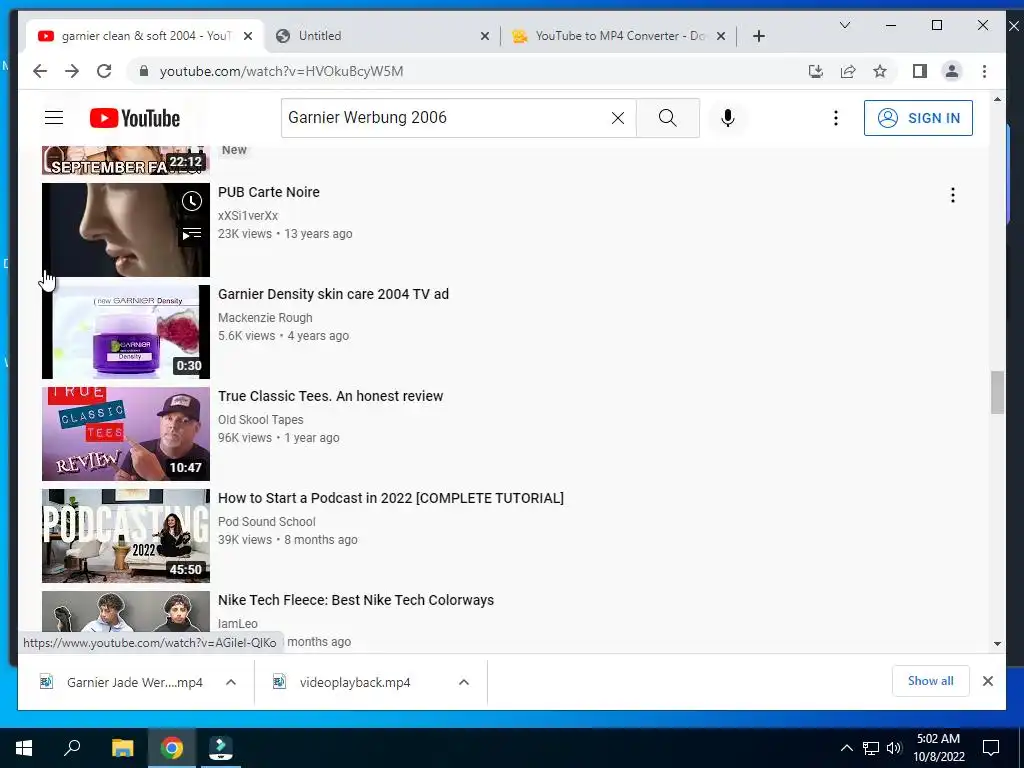View site info via the lock icon
This screenshot has width=1024, height=768.
pyautogui.click(x=144, y=71)
